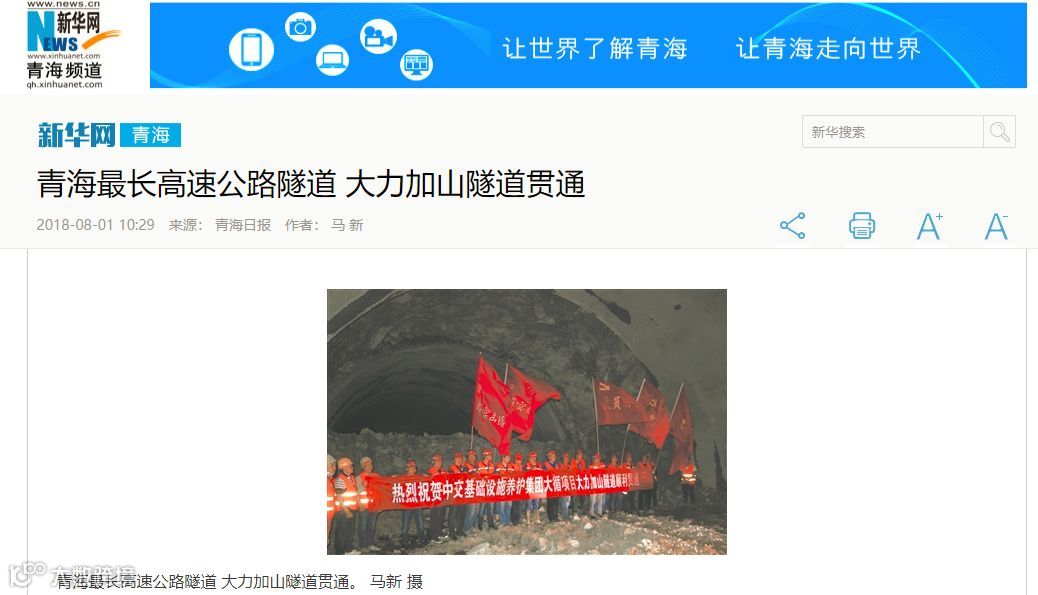
Task: Click the magnifier search button
Action: click(999, 132)
